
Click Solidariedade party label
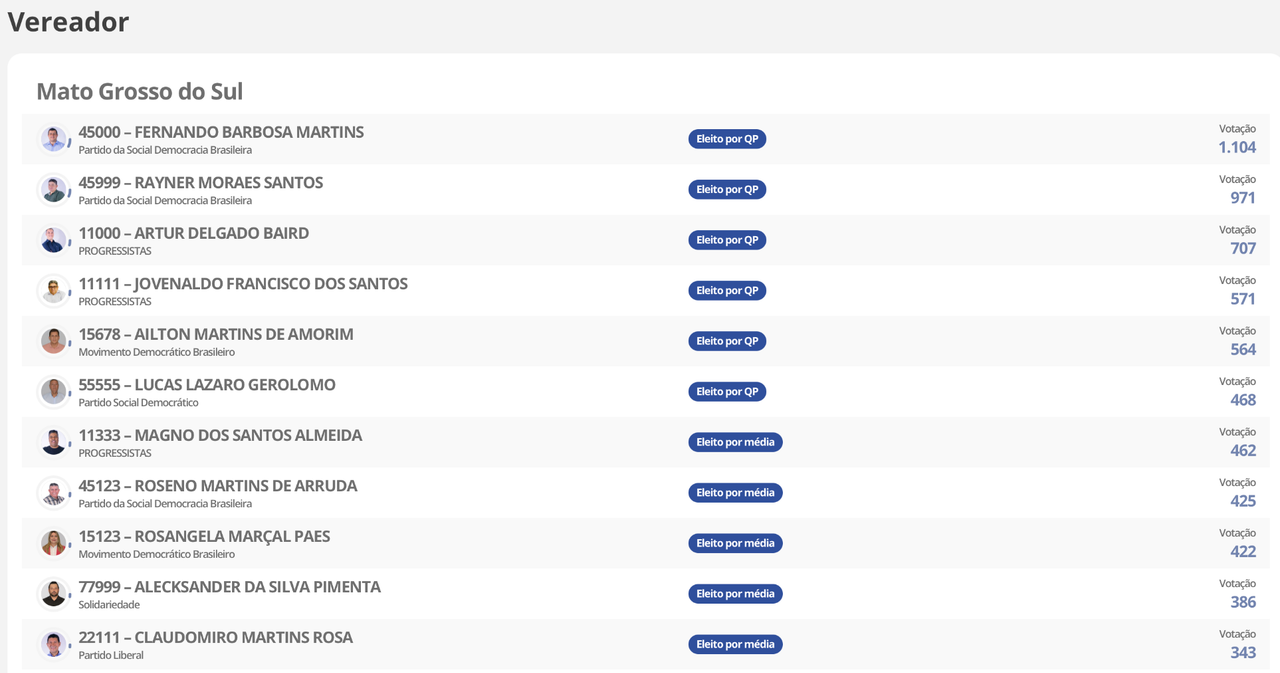tap(109, 605)
